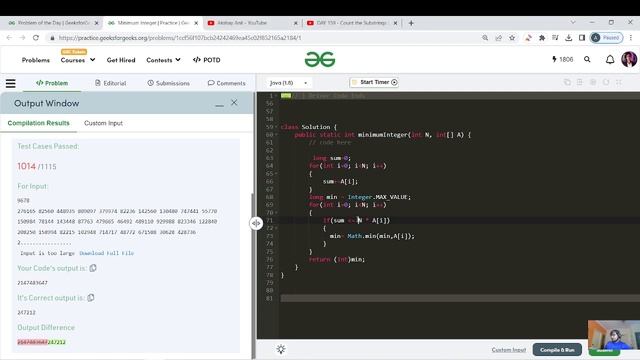The height and width of the screenshot is (360, 640).
Task: Open the Chrome three-dot menu
Action: tap(631, 38)
